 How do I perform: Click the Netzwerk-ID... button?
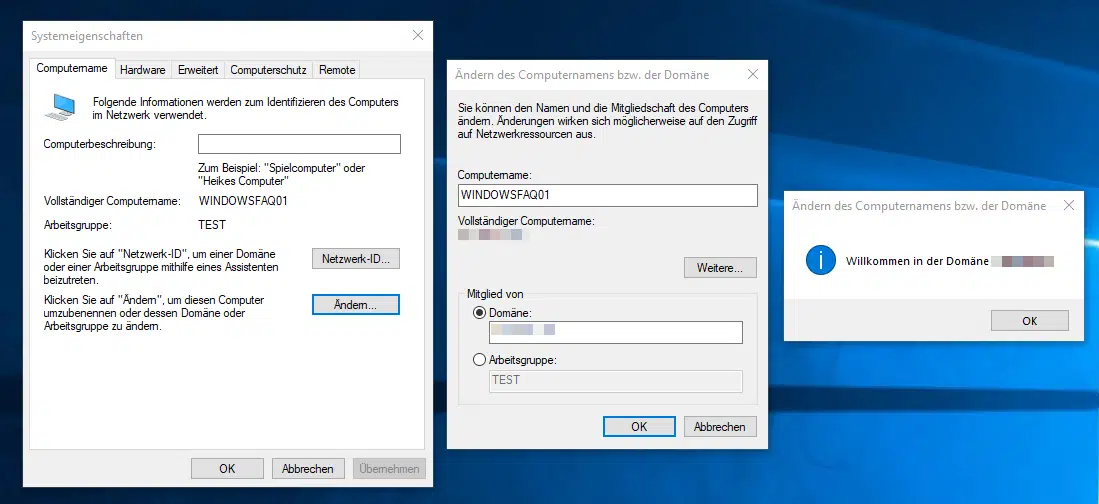[x=356, y=258]
